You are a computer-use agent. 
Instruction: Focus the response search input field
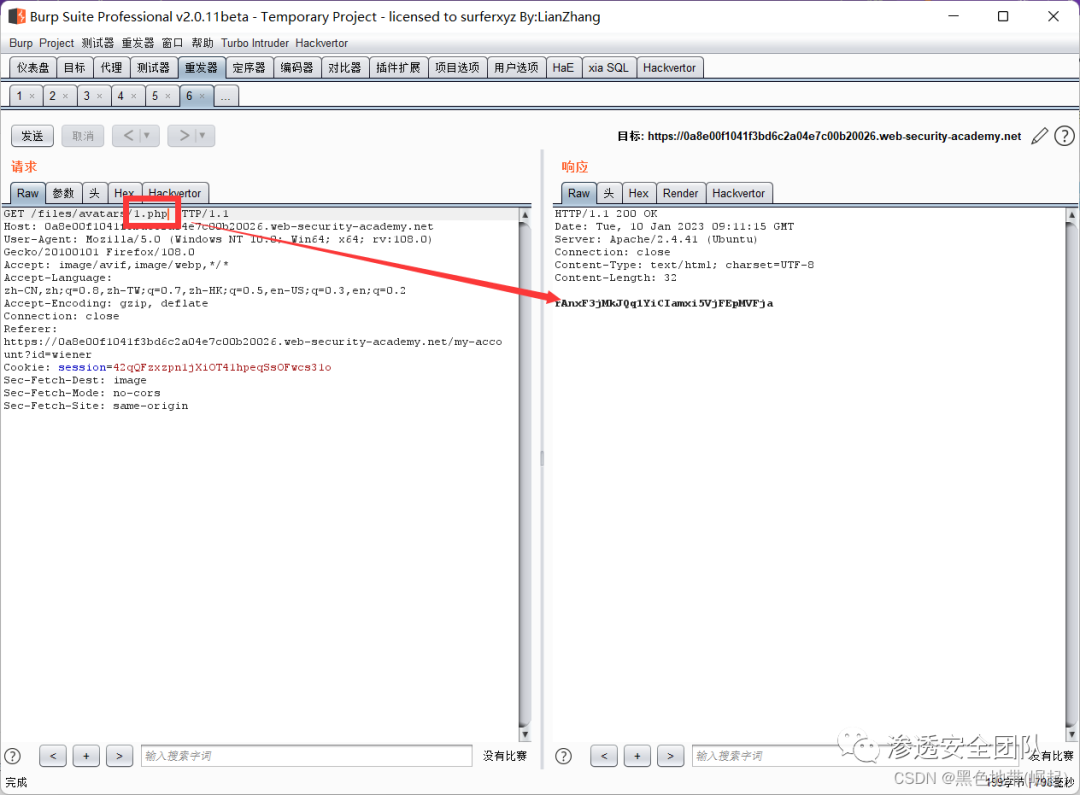[855, 756]
